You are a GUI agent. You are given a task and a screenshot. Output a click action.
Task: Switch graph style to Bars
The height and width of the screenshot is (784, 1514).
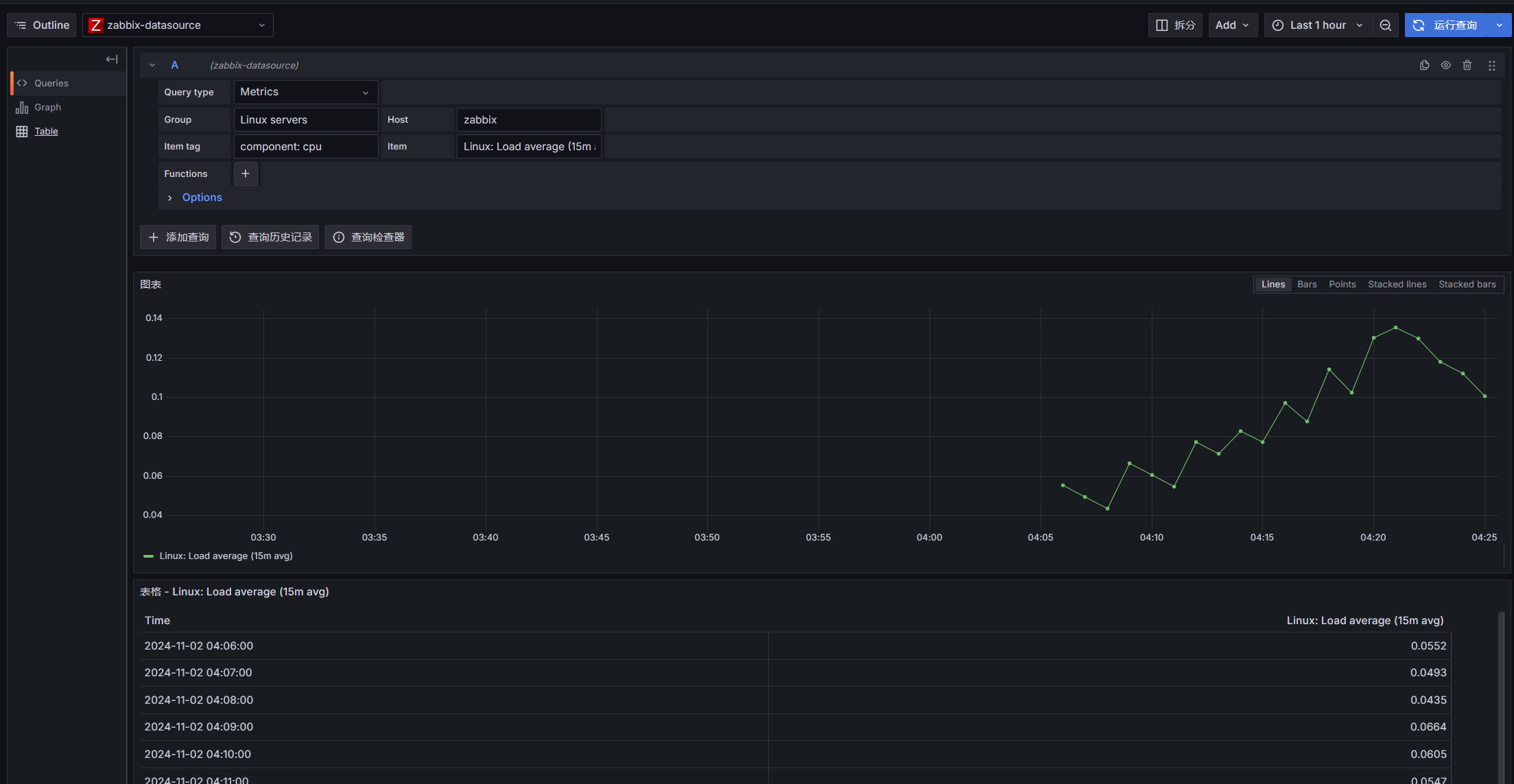click(1307, 285)
